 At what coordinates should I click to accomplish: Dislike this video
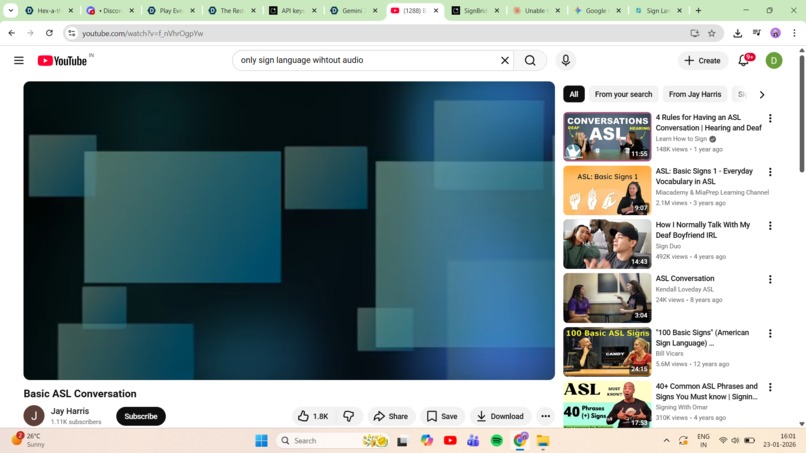click(x=349, y=416)
